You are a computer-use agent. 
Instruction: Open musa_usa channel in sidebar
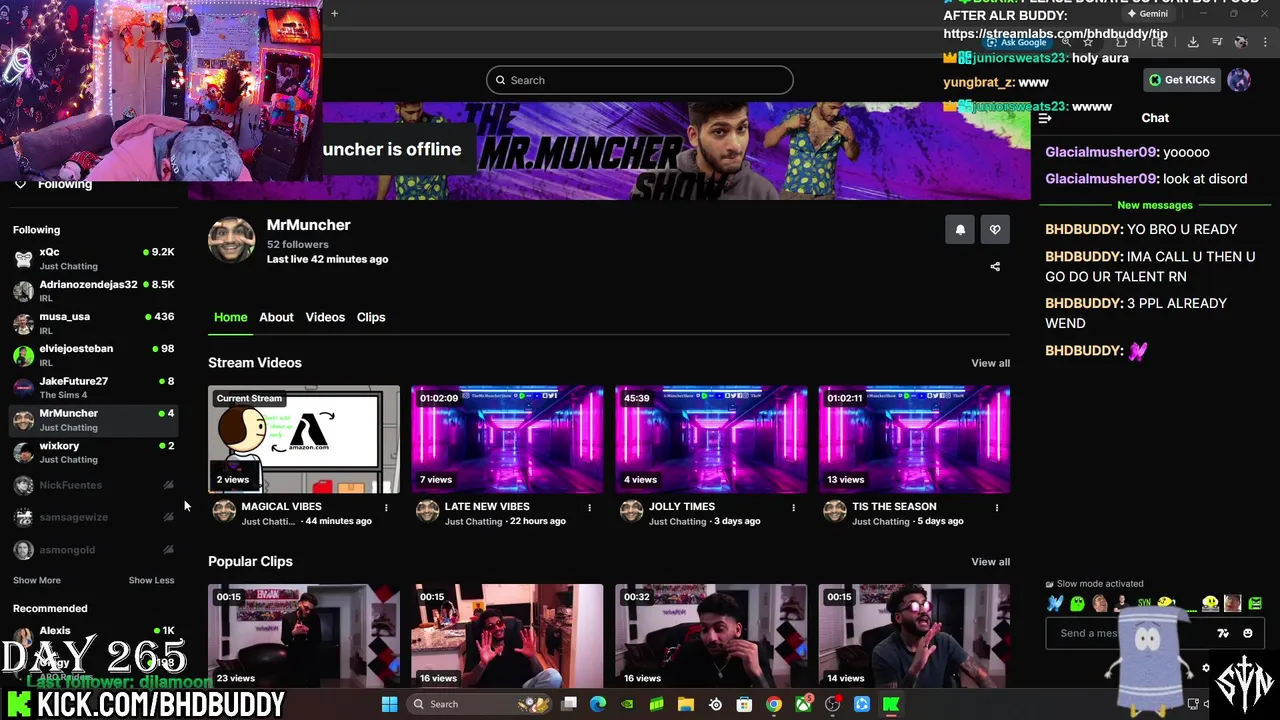click(93, 323)
